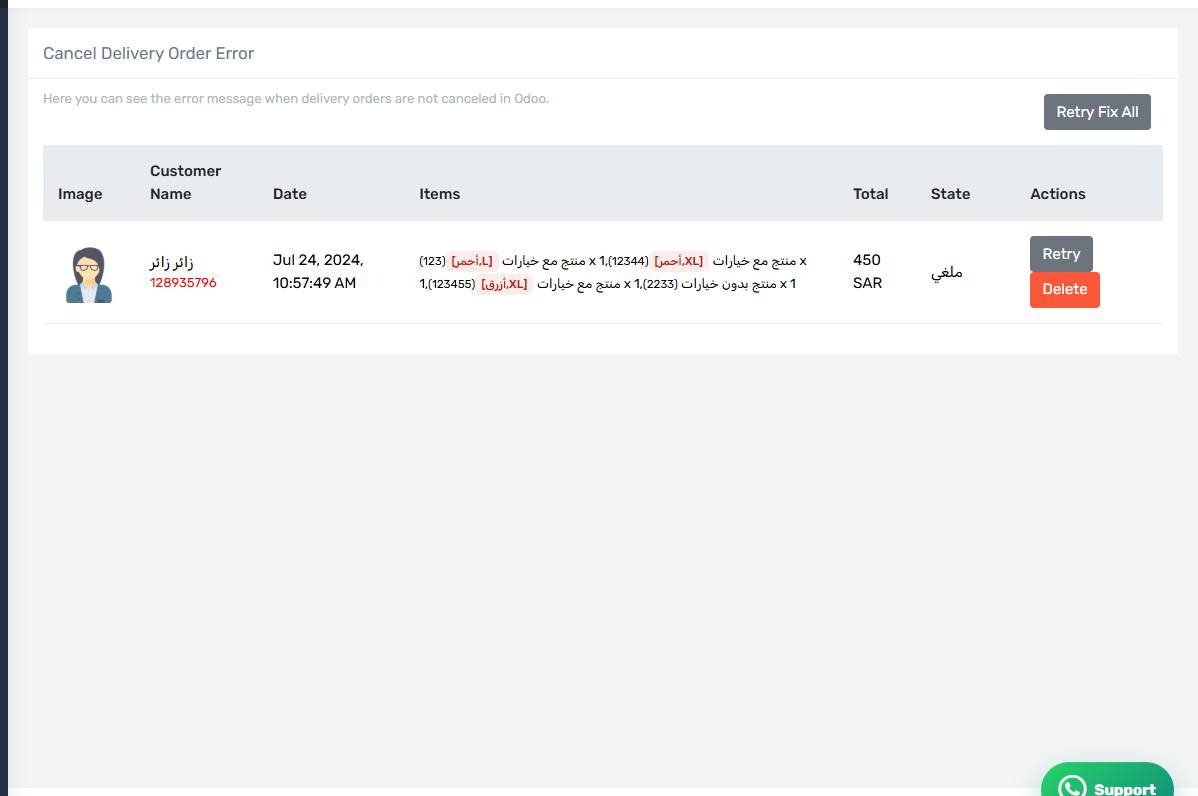Screen dimensions: 1198x796
Task: Click the [أحمر,XL] variant tag
Action: [x=678, y=261]
